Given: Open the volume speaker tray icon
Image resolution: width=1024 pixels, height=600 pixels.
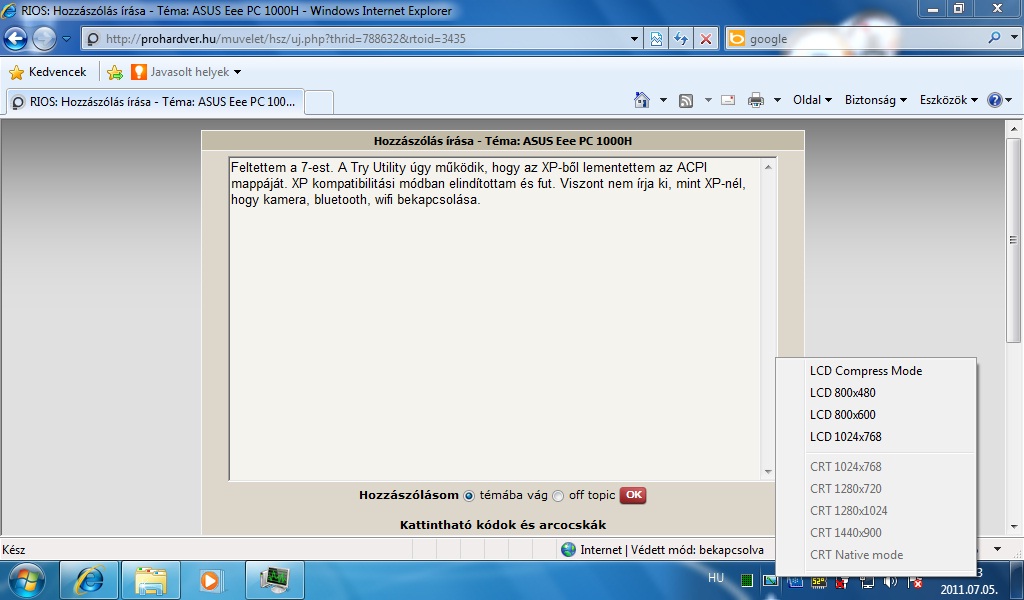Looking at the screenshot, I should [x=889, y=582].
